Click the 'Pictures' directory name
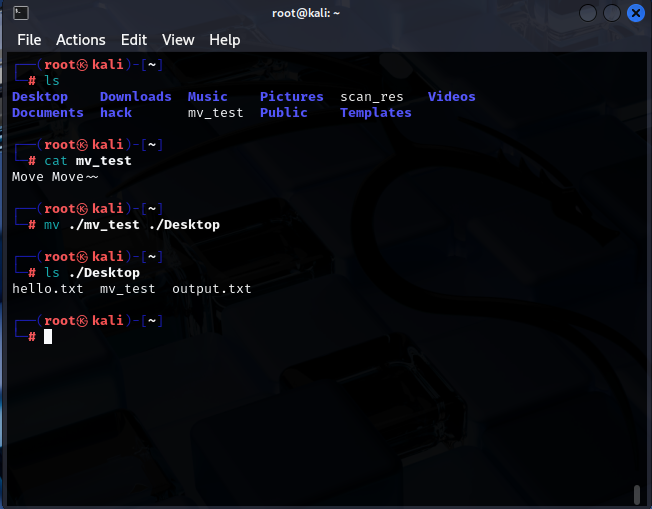This screenshot has height=509, width=652. pyautogui.click(x=291, y=96)
